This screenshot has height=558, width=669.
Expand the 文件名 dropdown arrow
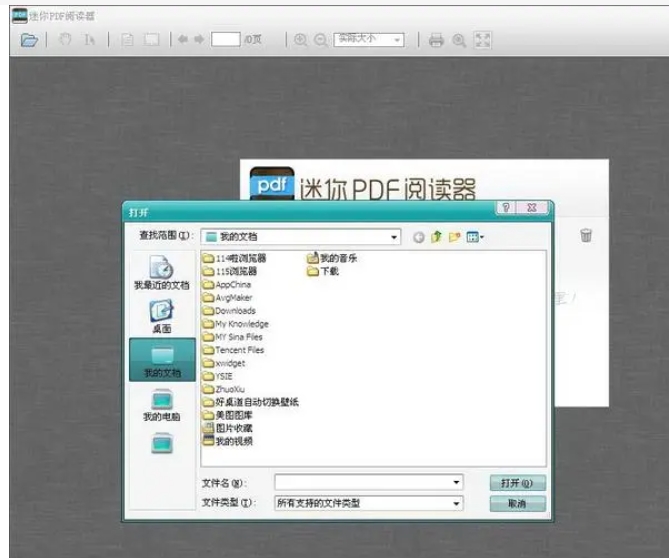[x=456, y=482]
